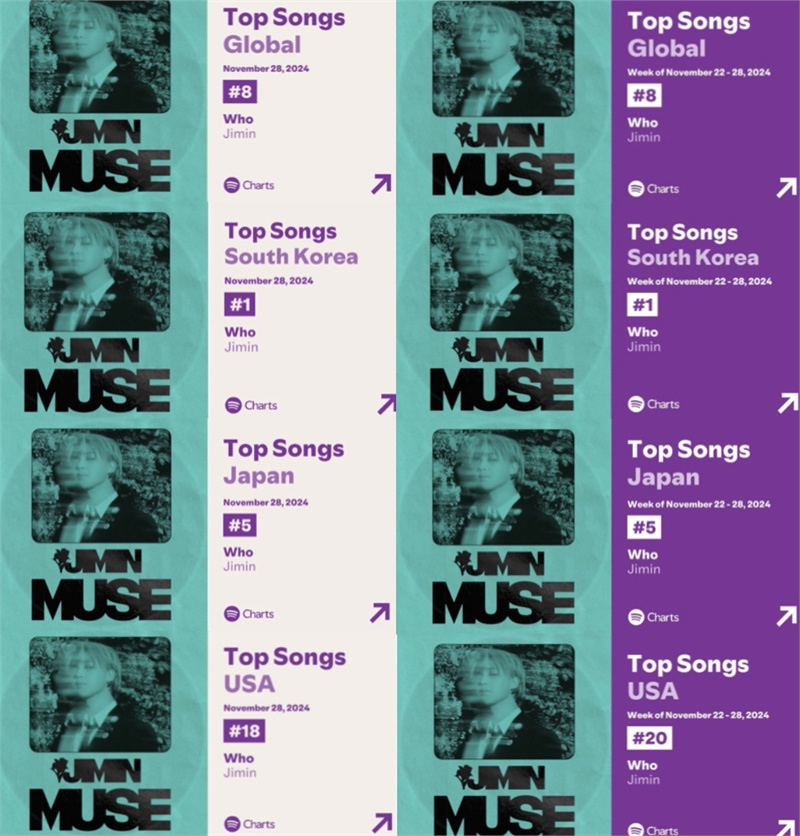The width and height of the screenshot is (800, 836).
Task: Open the Jimin artist name on the weekly Global card
Action: [644, 137]
